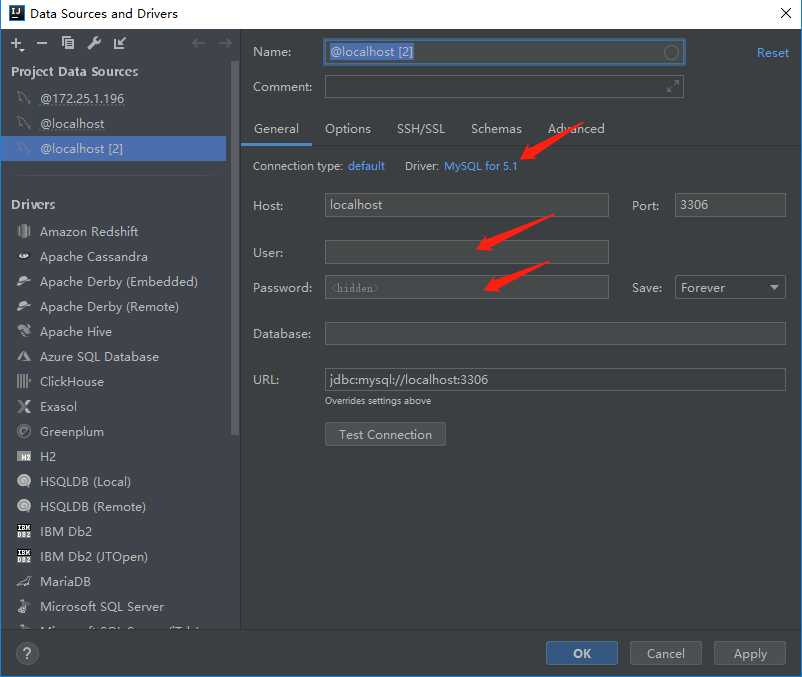Confirm with the OK button

click(582, 653)
